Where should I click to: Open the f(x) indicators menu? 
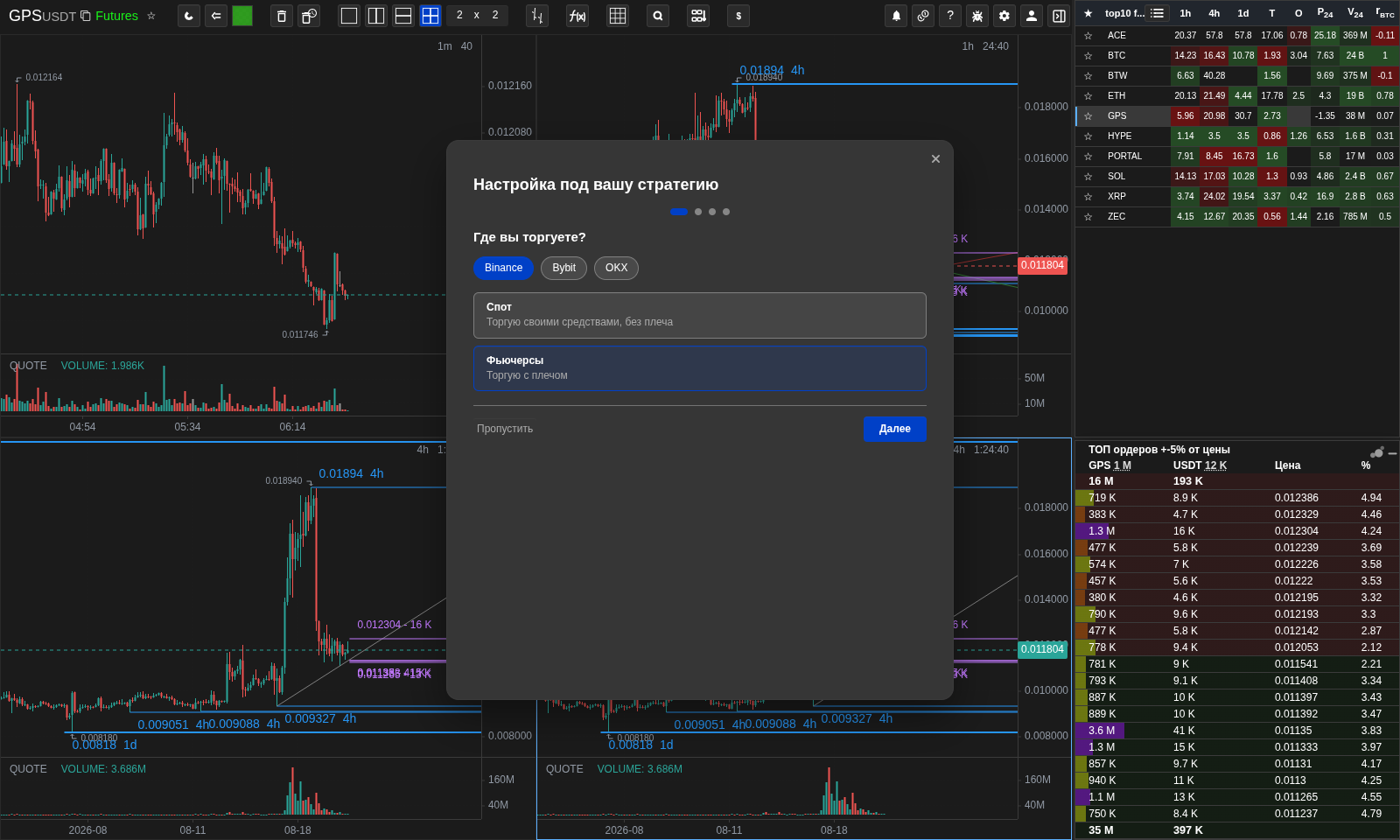(x=577, y=16)
